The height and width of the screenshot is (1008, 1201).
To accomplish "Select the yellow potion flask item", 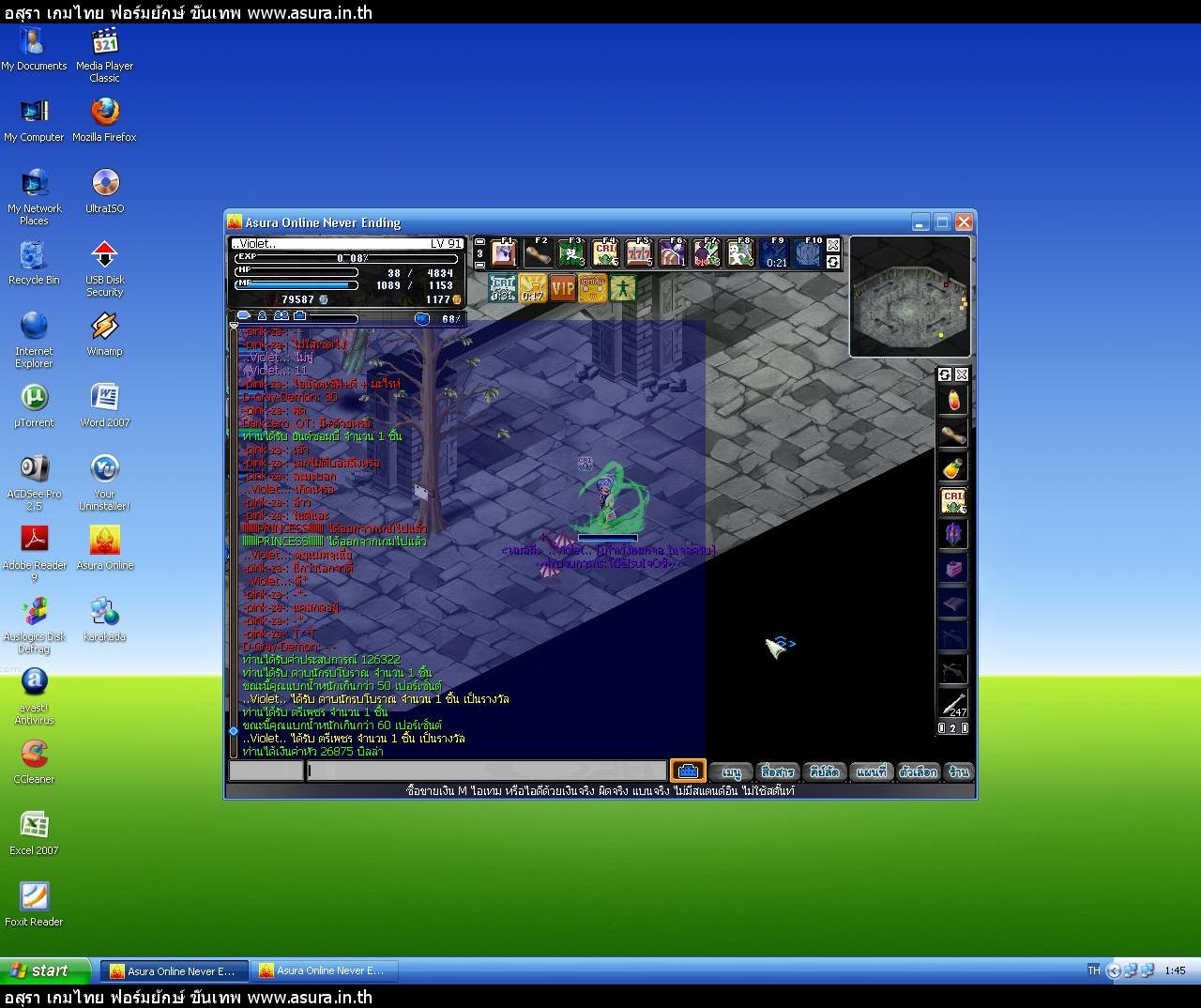I will (953, 467).
